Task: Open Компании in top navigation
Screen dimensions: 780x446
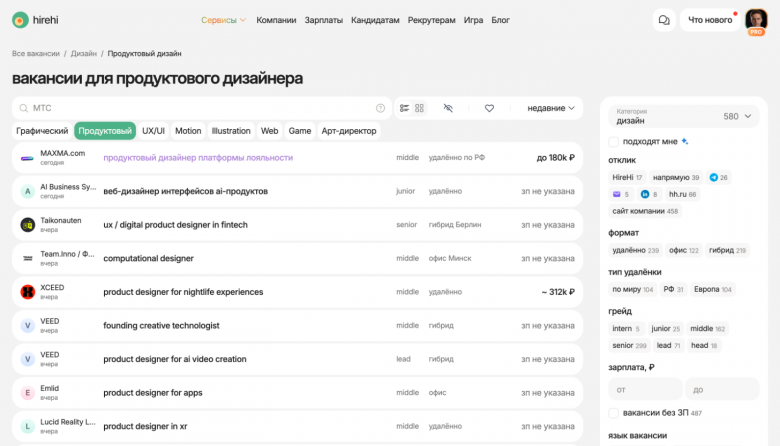Action: [276, 20]
